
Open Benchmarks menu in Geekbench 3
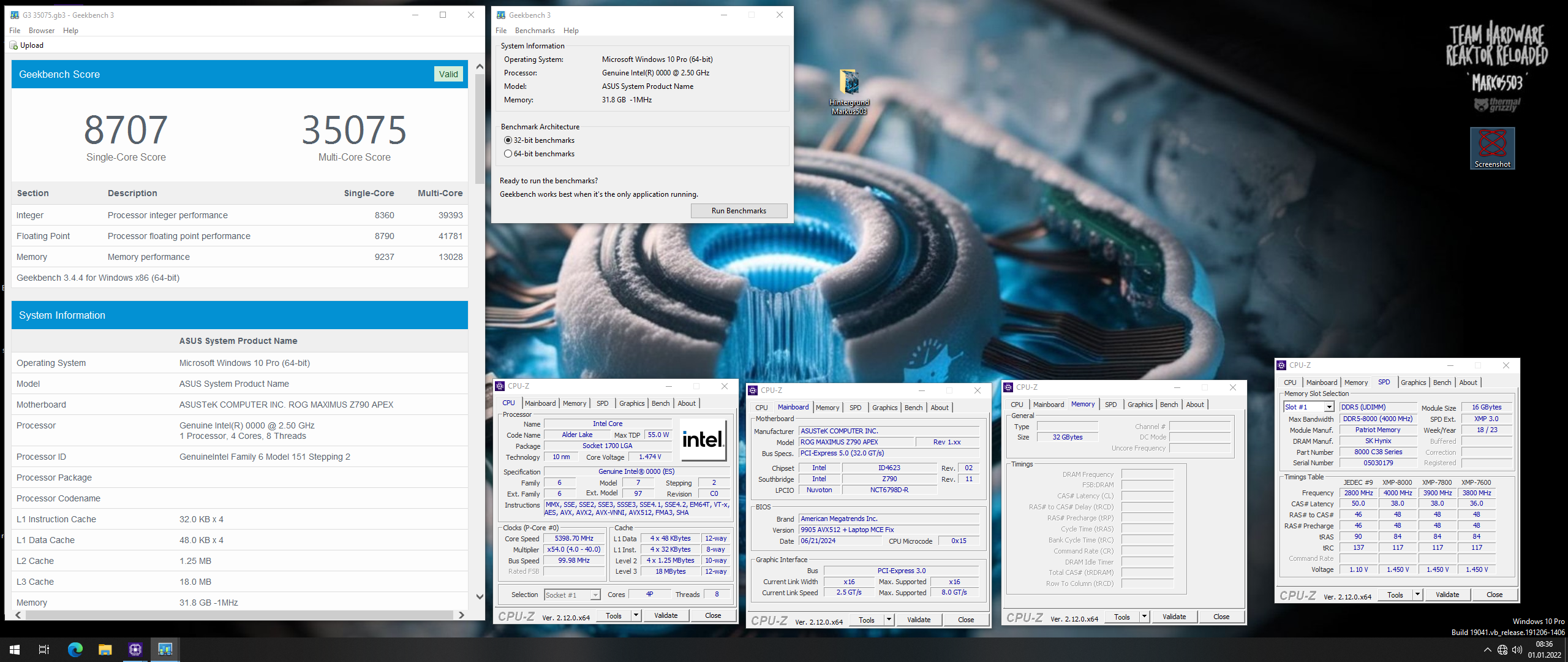(x=535, y=31)
